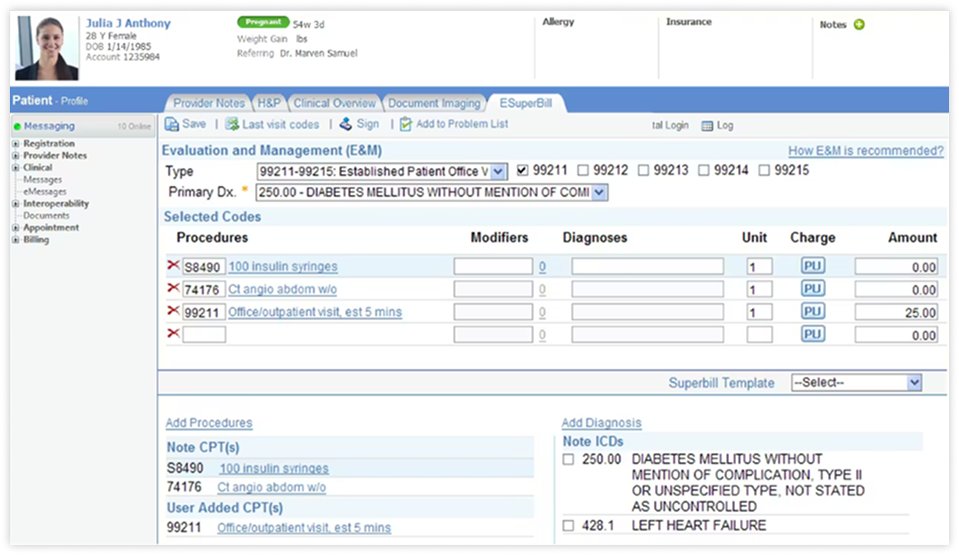Click the green add Notes plus icon
The width and height of the screenshot is (959, 555).
click(x=859, y=24)
